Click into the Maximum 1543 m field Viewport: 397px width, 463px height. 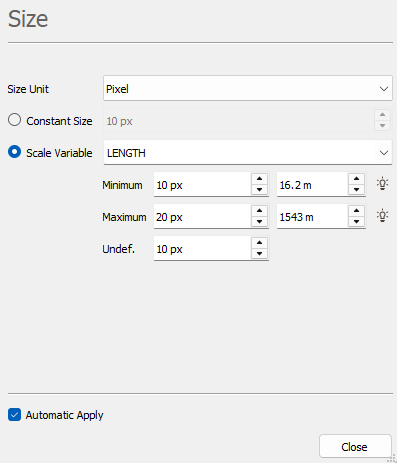pos(312,217)
